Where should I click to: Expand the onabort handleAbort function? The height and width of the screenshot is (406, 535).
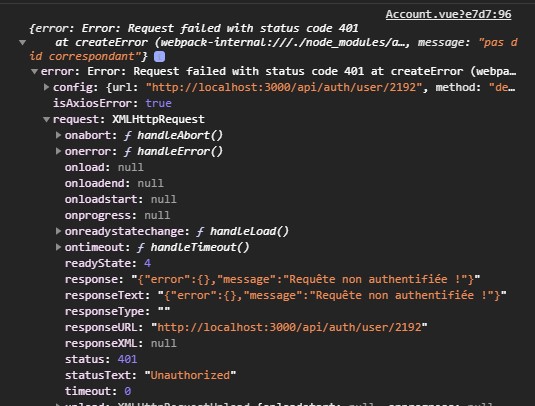coord(58,135)
